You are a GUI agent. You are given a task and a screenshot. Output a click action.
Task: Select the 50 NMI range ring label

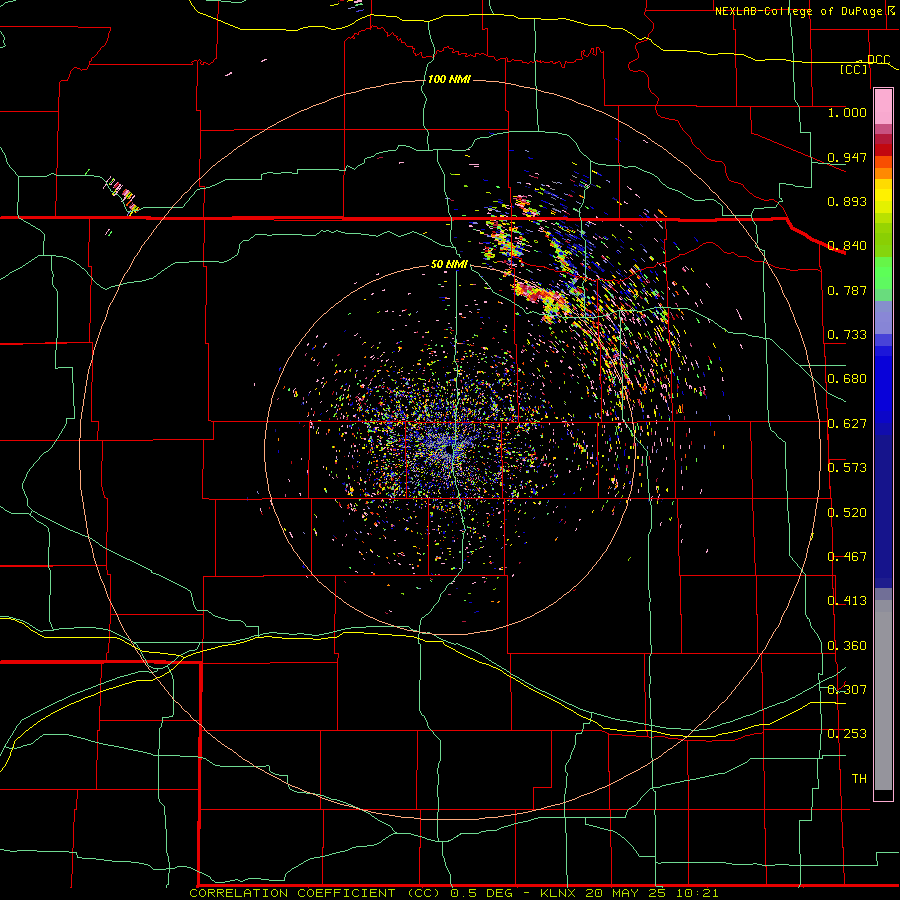pyautogui.click(x=449, y=264)
